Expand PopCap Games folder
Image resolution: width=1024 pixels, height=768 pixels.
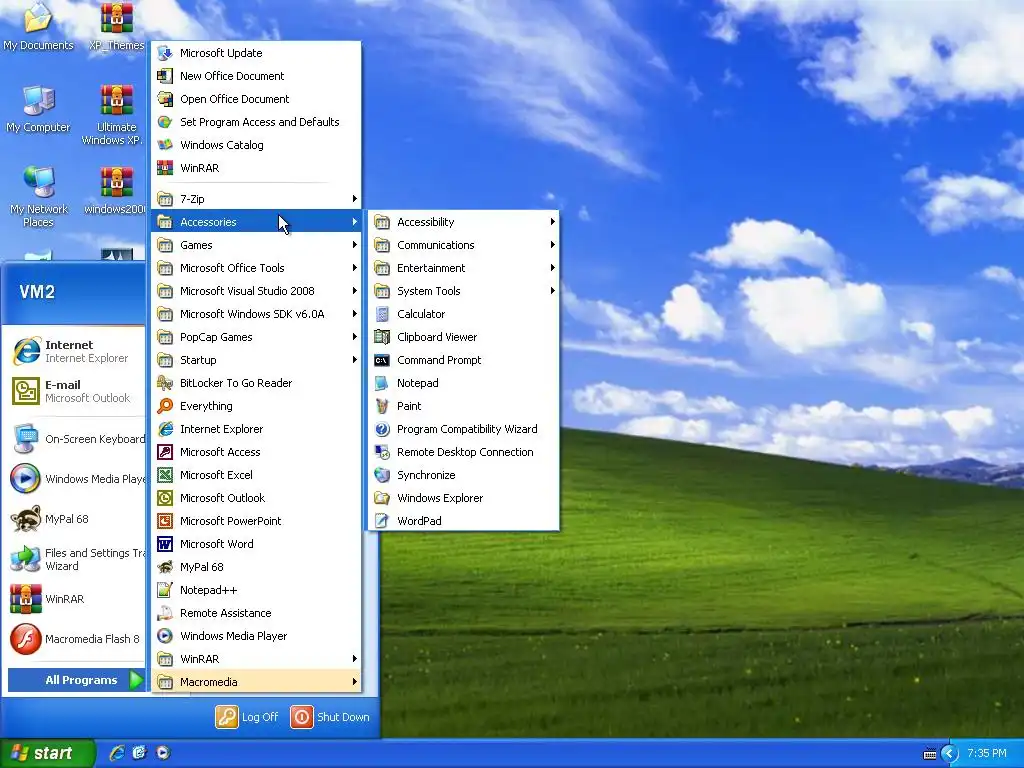pyautogui.click(x=256, y=337)
